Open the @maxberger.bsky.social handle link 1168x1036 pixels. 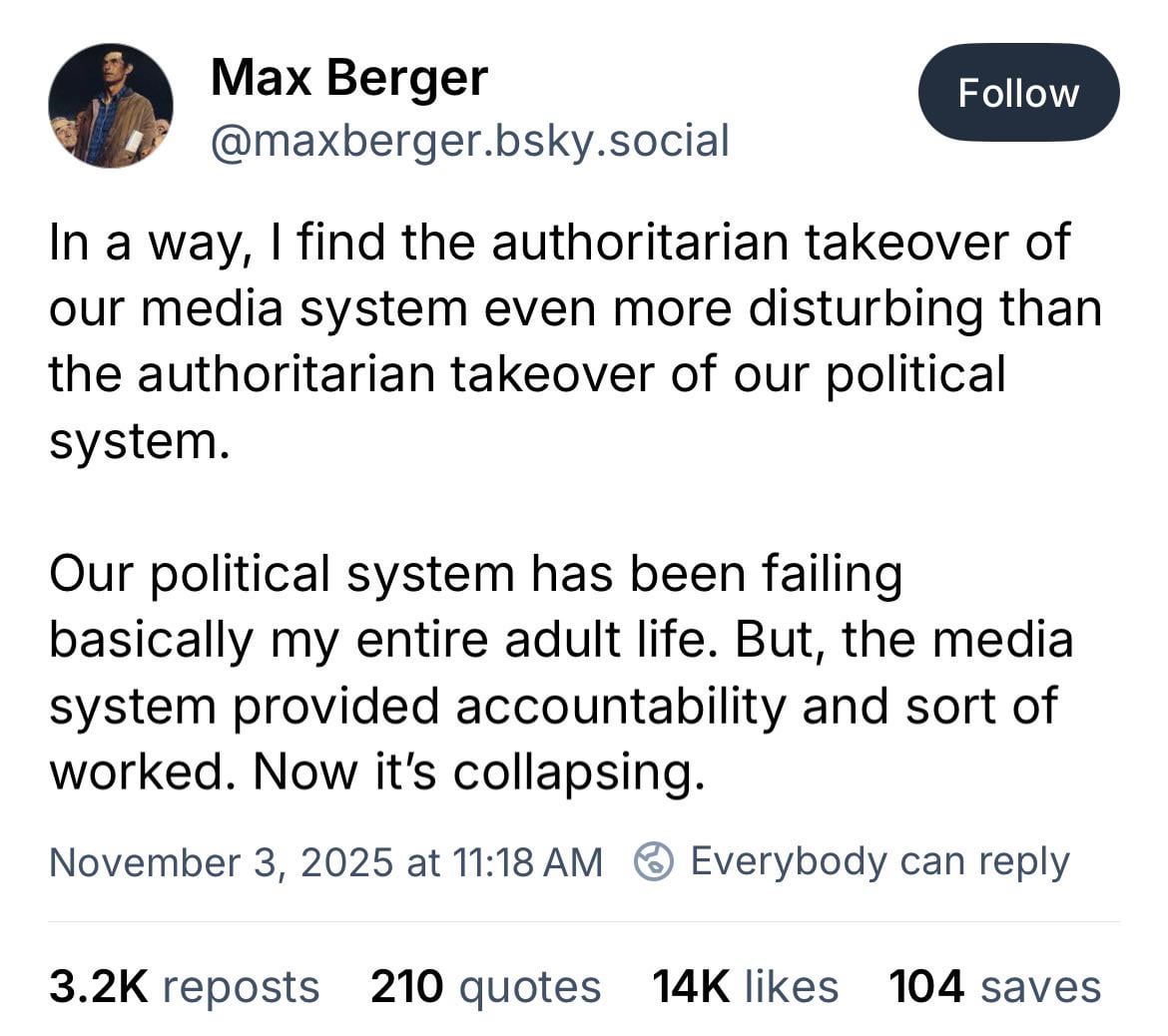point(469,141)
